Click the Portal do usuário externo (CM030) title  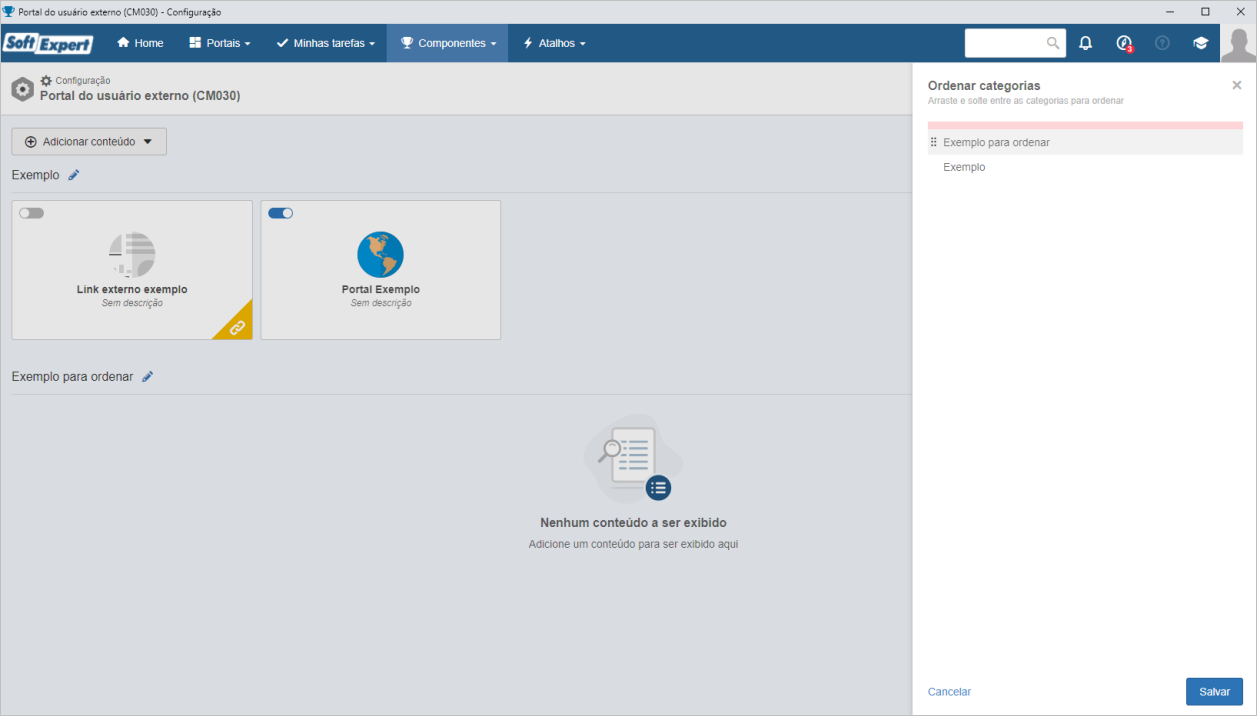140,96
